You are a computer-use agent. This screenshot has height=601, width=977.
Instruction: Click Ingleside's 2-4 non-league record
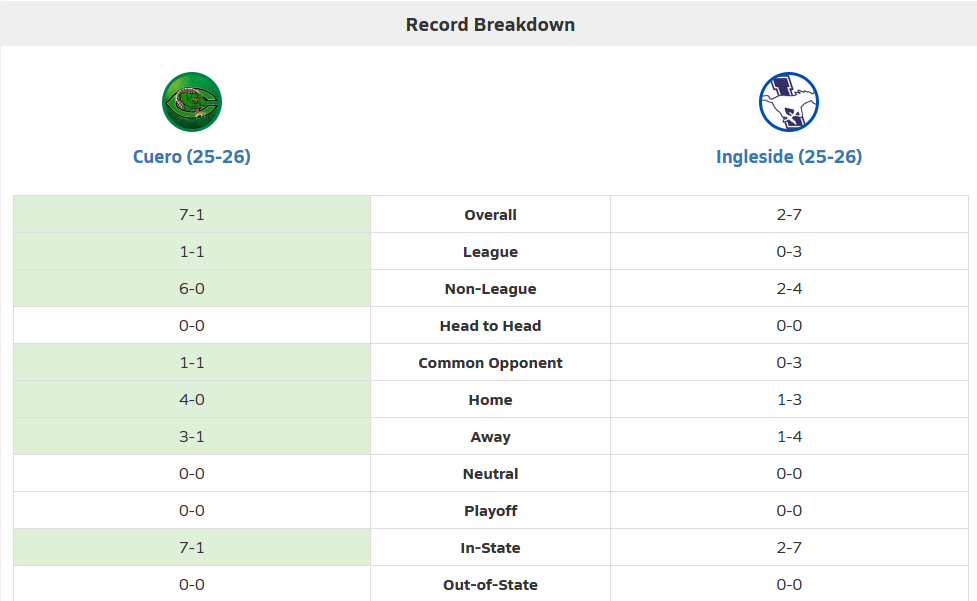(x=789, y=289)
